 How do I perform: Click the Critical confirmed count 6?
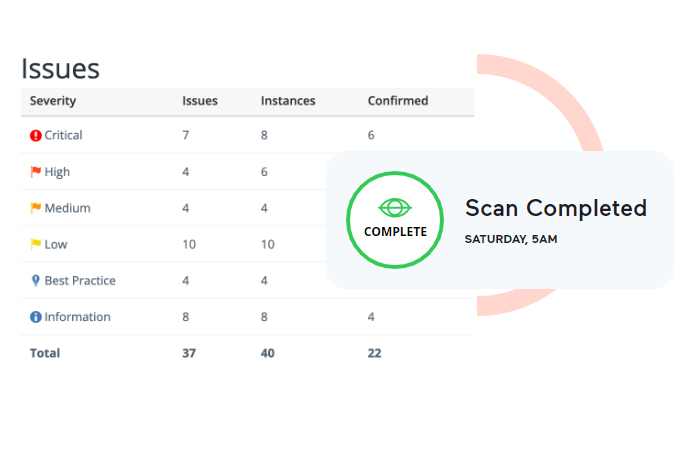[371, 135]
